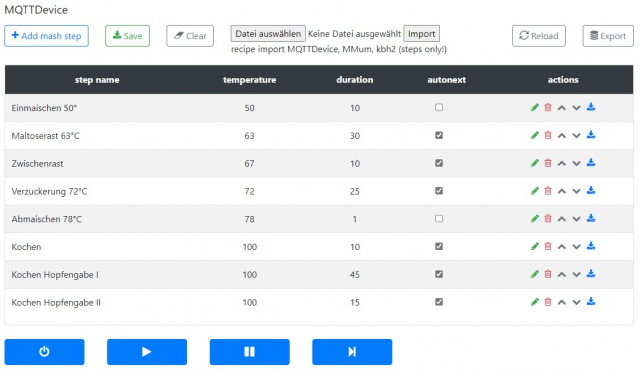The height and width of the screenshot is (373, 640).
Task: Move Verzuckerung 72°C step up
Action: pos(562,191)
